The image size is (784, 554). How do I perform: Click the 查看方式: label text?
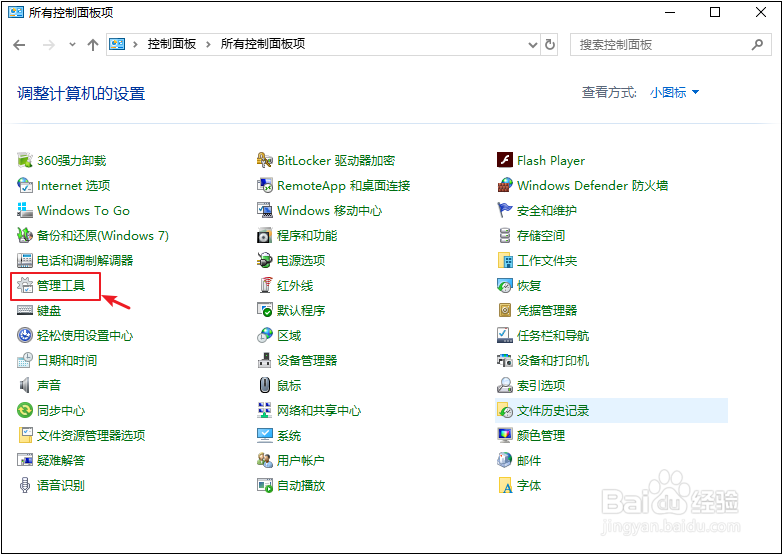pyautogui.click(x=609, y=92)
